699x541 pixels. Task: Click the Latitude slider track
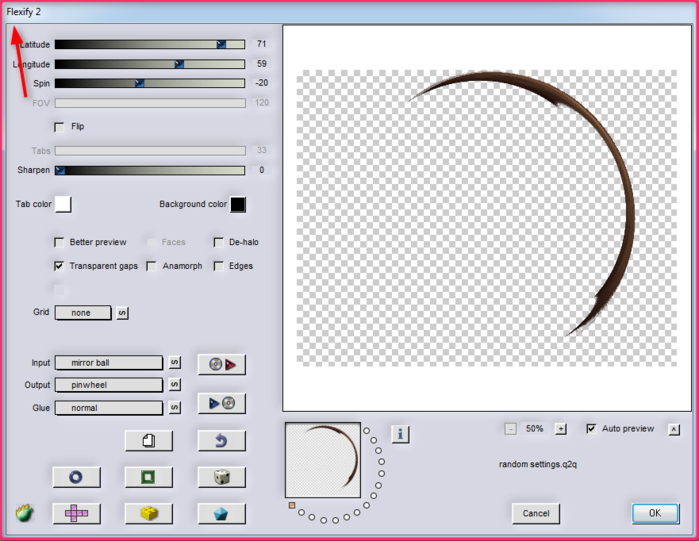(x=150, y=44)
